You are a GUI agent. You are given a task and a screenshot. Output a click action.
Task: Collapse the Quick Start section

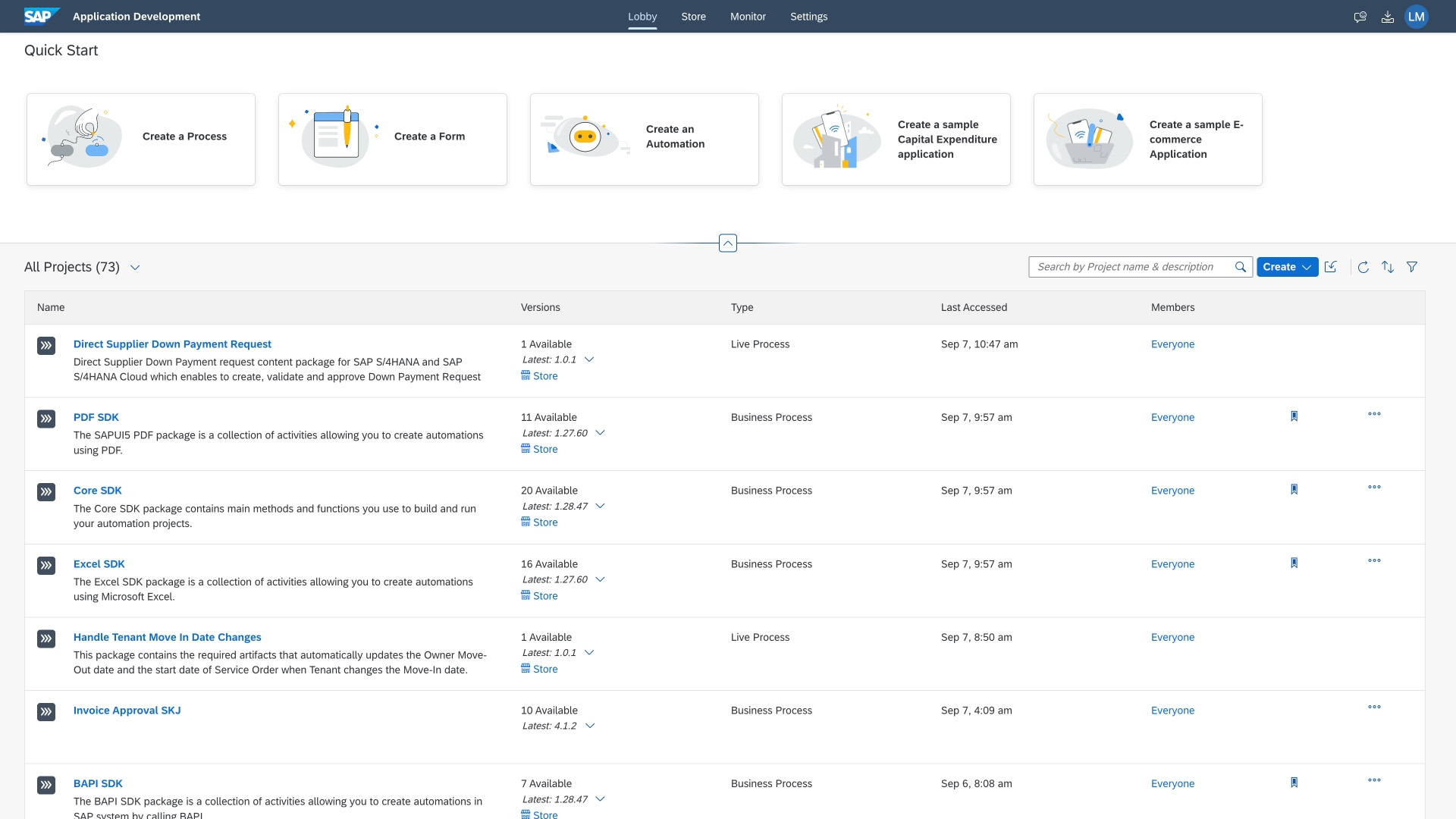[x=728, y=243]
